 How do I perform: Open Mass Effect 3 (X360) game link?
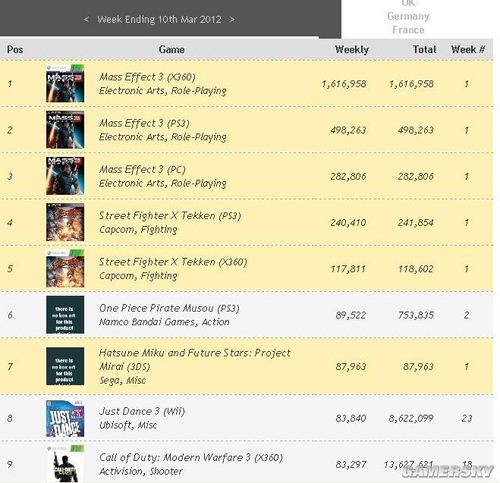[x=147, y=77]
